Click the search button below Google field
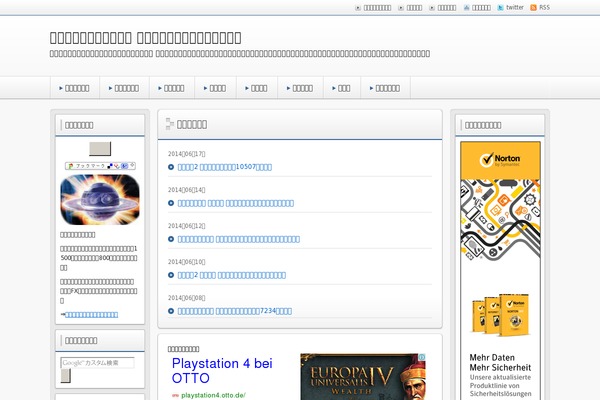 [65, 376]
